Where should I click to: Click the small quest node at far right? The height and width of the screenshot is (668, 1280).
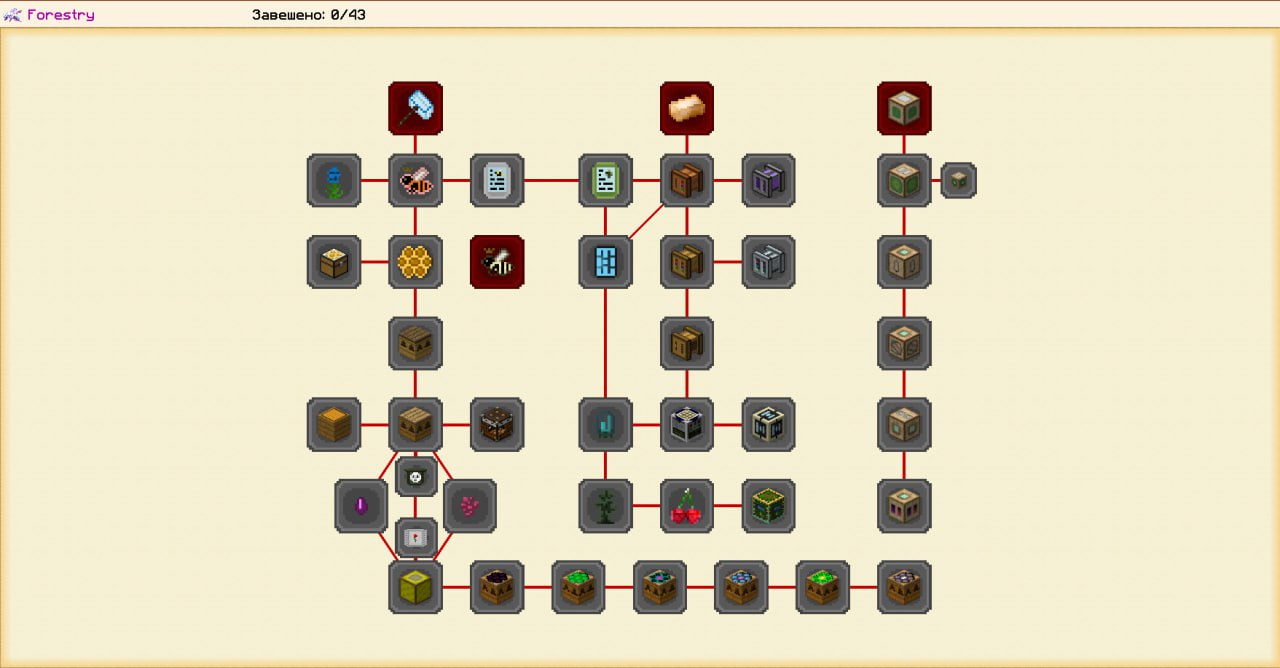(x=959, y=181)
